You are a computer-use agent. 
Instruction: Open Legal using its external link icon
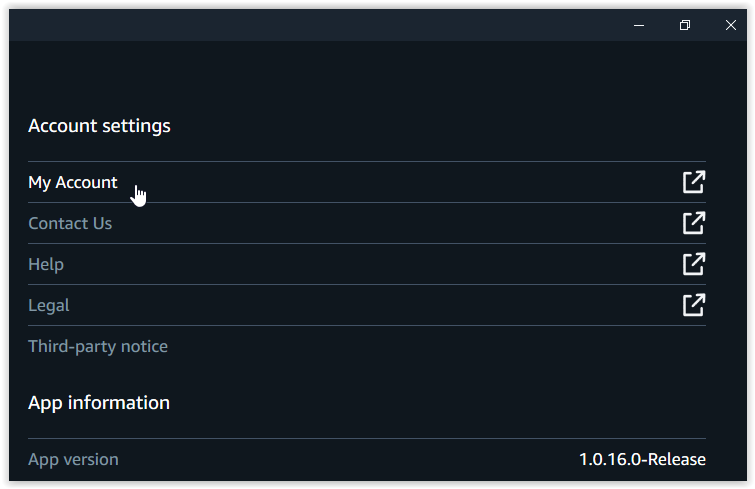tap(693, 305)
